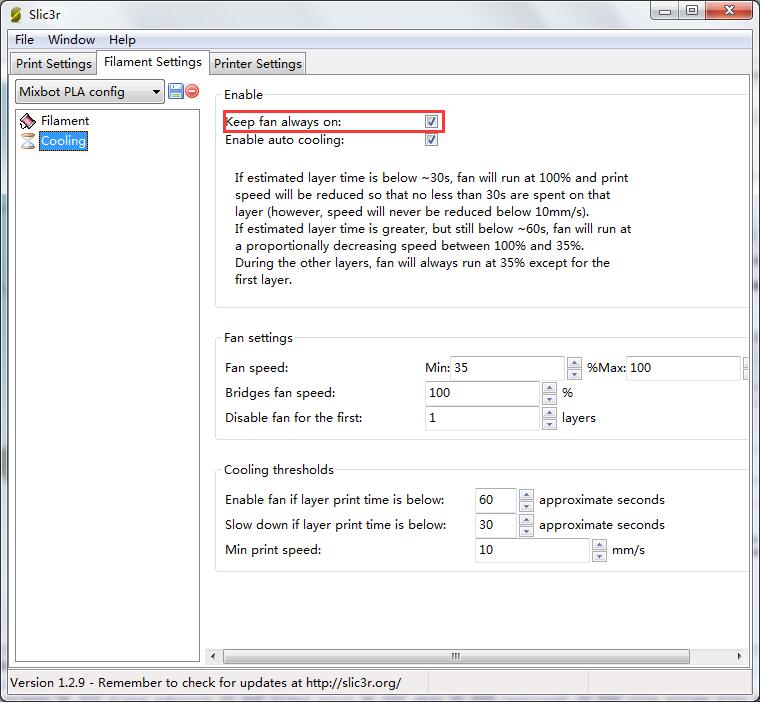Click the 'Bridges fan speed:' label
The width and height of the screenshot is (760, 702).
pos(280,393)
